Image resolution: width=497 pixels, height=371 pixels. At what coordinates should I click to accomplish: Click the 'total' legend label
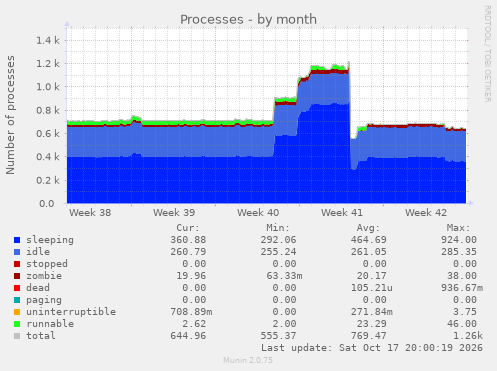[x=41, y=336]
